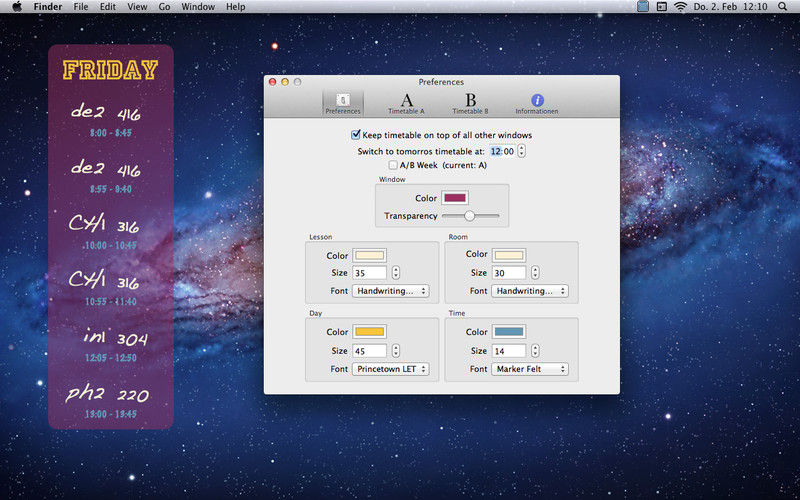Open the Day font Princetown LET dropdown
Image resolution: width=800 pixels, height=500 pixels.
point(391,369)
